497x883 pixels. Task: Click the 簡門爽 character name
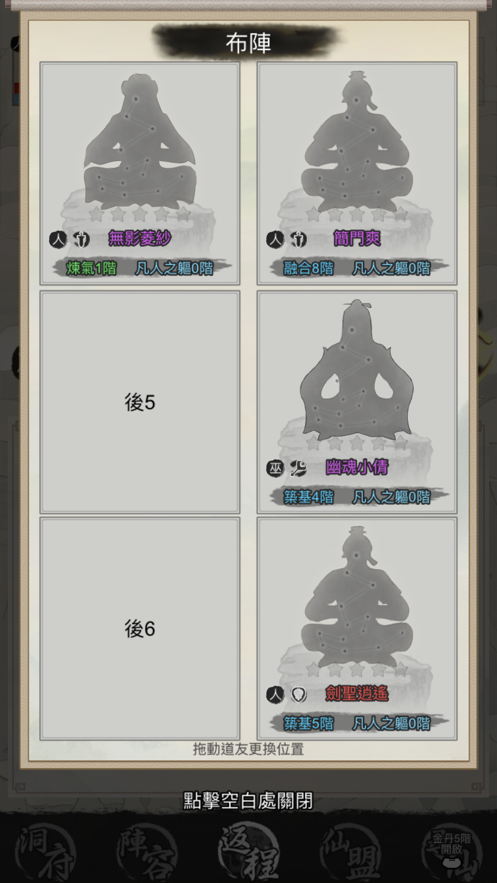point(357,239)
